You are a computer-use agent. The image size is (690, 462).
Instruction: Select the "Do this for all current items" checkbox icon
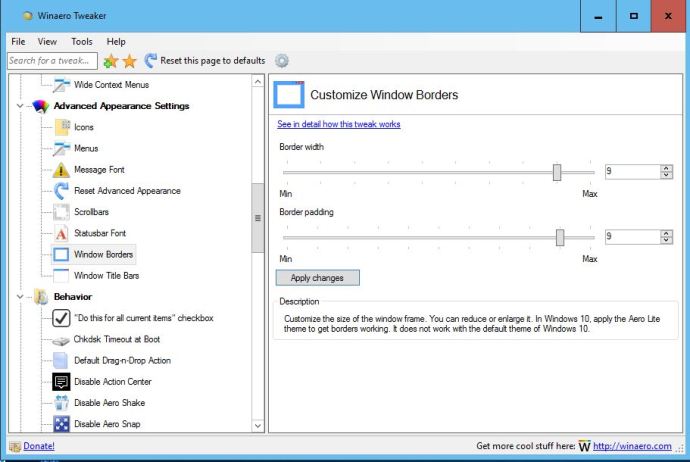point(61,318)
